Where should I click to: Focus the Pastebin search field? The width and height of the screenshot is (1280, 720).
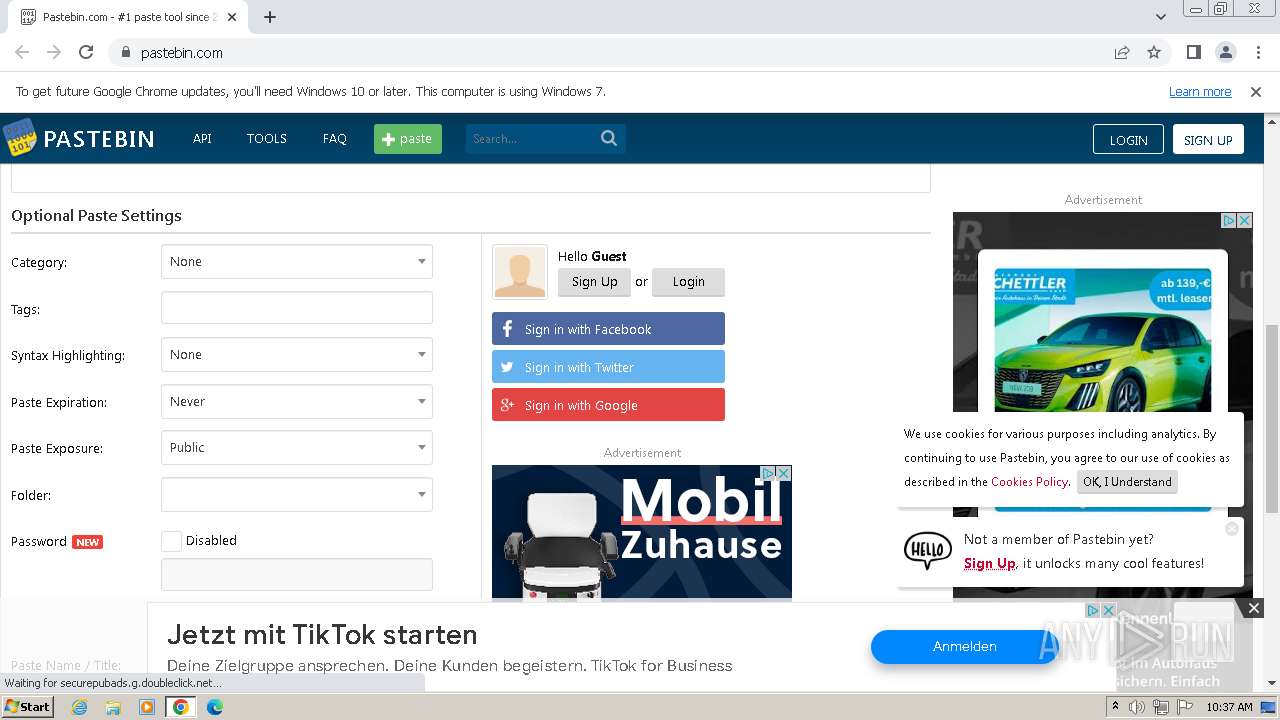coord(530,138)
